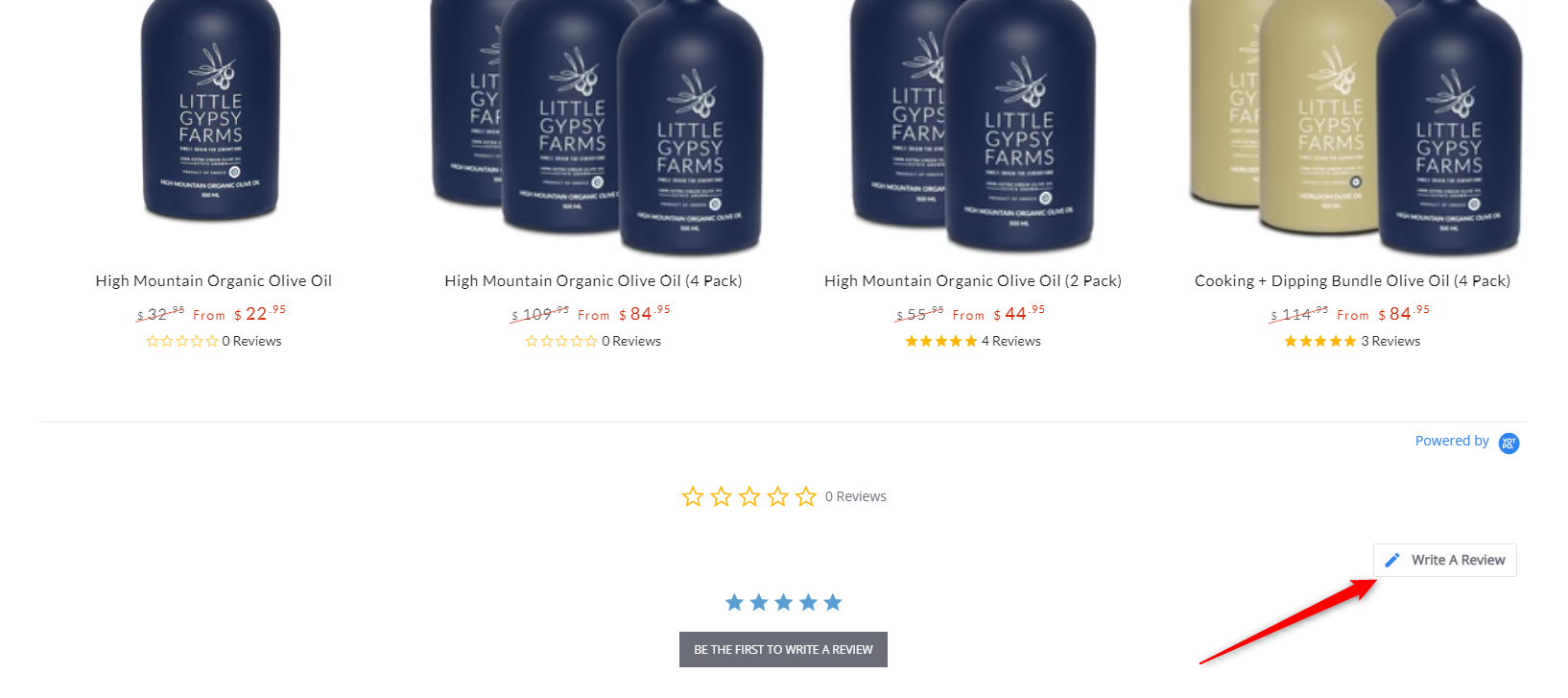
Task: Click the middle blue star above first review button
Action: (784, 602)
